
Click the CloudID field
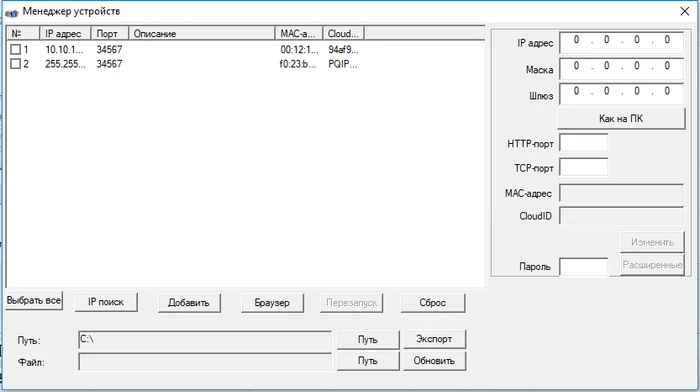click(x=621, y=216)
